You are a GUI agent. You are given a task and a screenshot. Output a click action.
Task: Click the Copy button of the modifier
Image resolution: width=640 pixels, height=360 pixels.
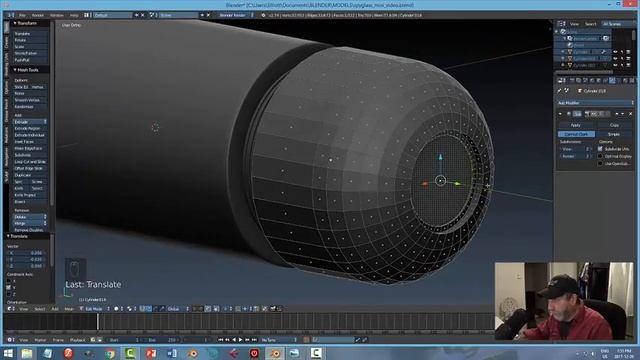click(x=614, y=125)
